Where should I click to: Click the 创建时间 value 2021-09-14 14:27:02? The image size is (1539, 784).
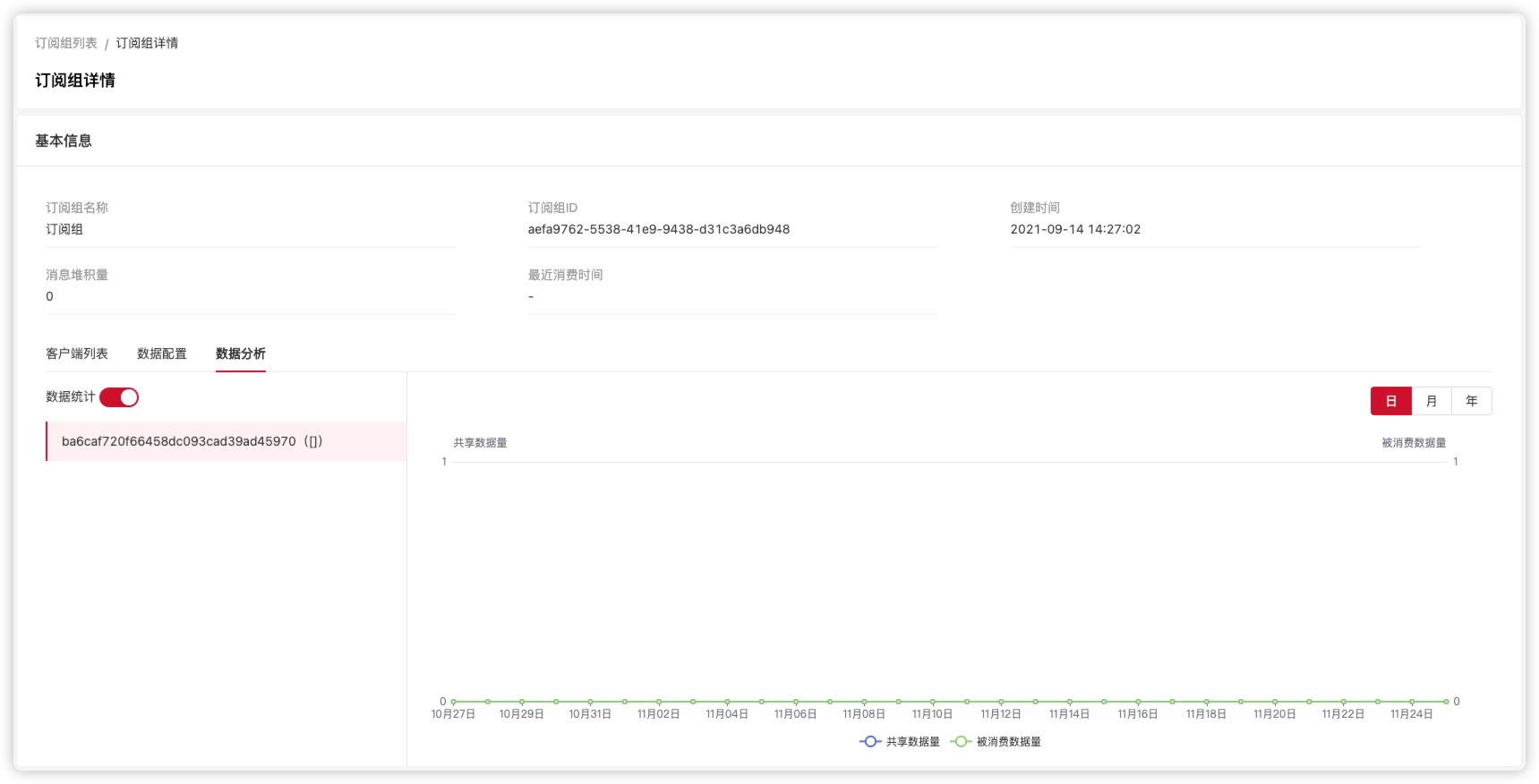tap(1075, 229)
